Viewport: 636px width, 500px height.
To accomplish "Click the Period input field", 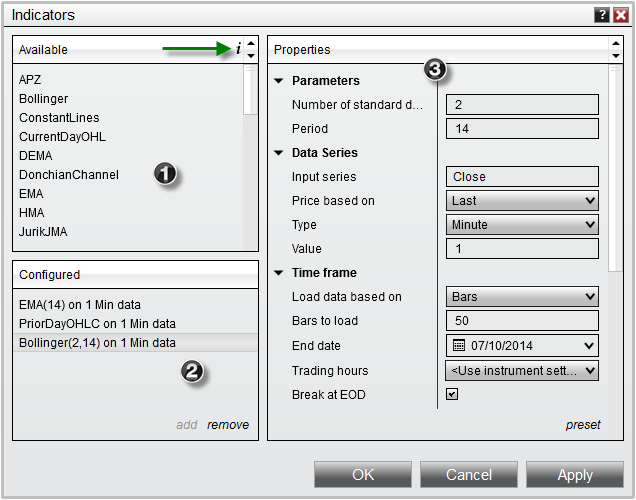I will [522, 129].
